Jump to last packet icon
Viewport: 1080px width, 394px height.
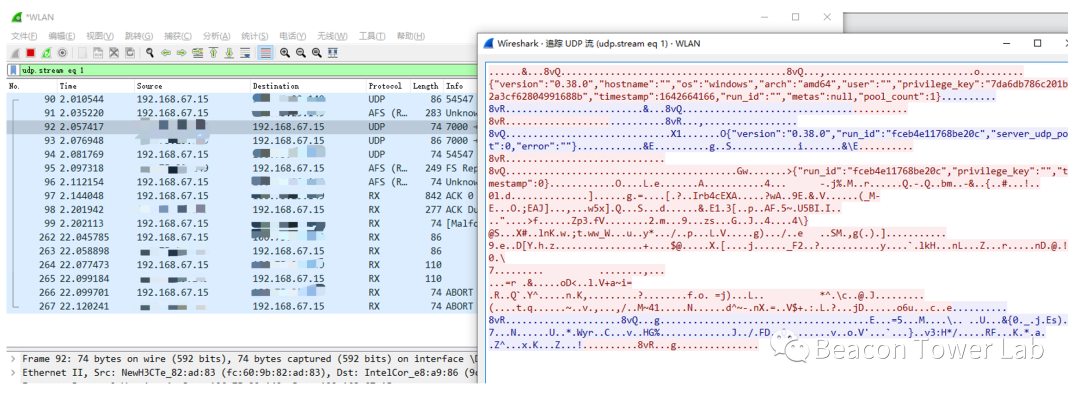(x=229, y=53)
